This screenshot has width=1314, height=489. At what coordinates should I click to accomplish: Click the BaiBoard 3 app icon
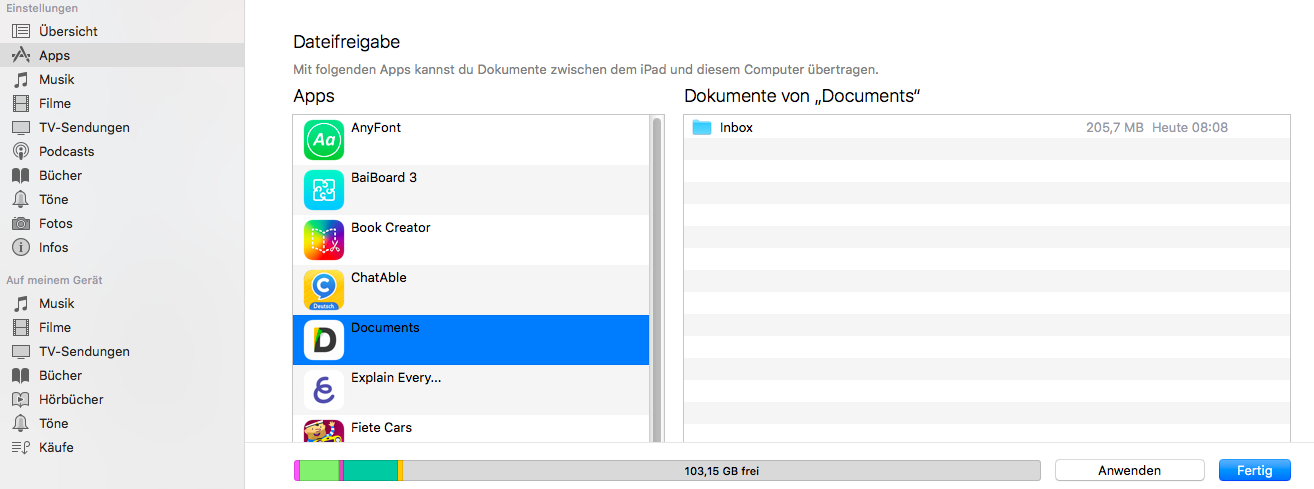pyautogui.click(x=323, y=190)
